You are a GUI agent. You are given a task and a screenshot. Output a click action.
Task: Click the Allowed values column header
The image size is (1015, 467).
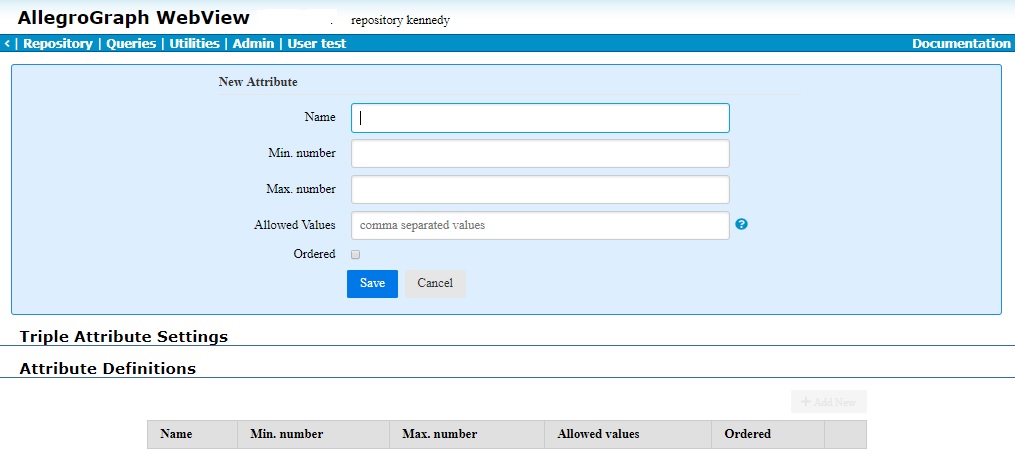tap(598, 434)
